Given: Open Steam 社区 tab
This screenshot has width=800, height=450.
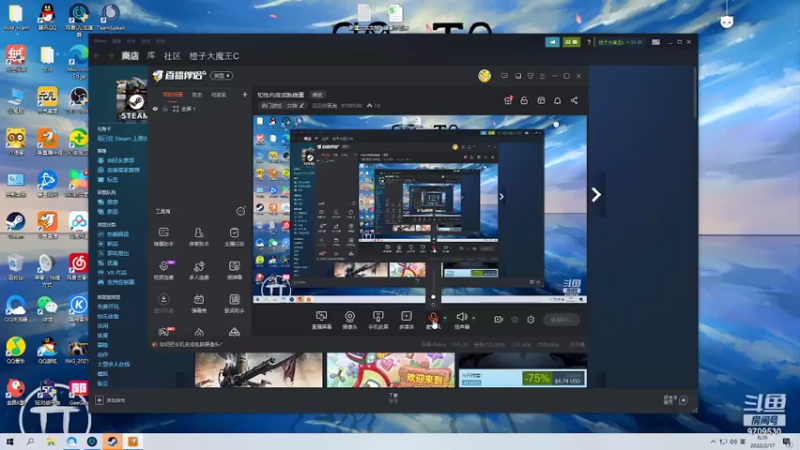Looking at the screenshot, I should [172, 56].
